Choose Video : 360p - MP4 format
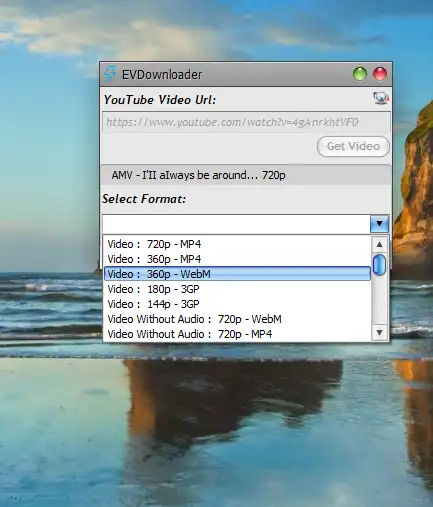Image resolution: width=433 pixels, height=507 pixels. point(237,259)
